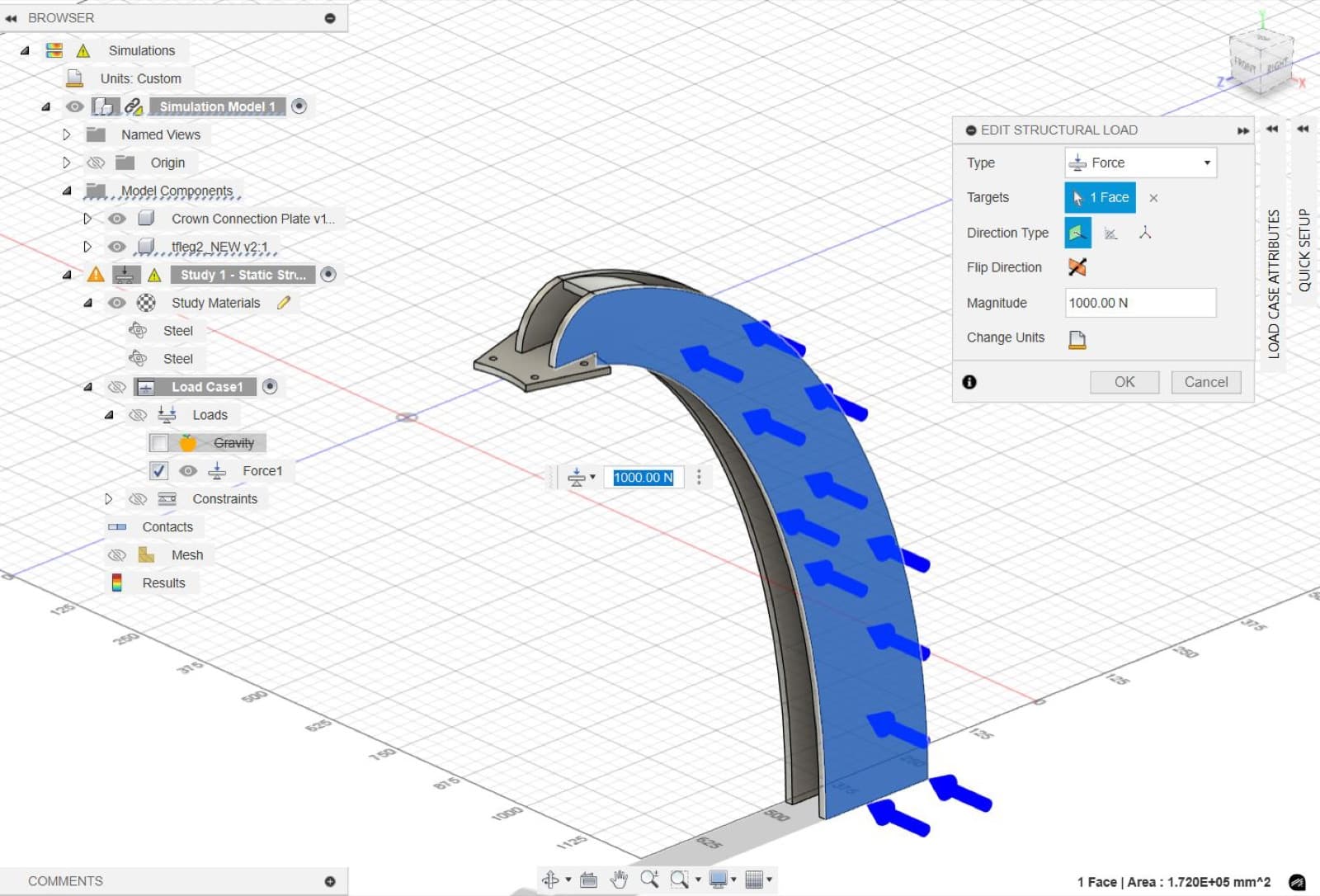Clear the 1 Face target selection
Viewport: 1320px width, 896px height.
(1153, 198)
